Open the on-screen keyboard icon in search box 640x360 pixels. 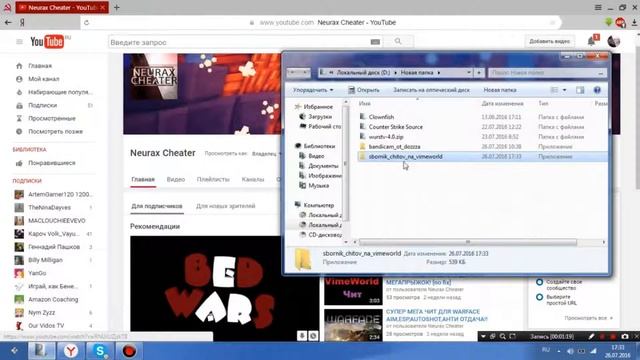[x=375, y=42]
